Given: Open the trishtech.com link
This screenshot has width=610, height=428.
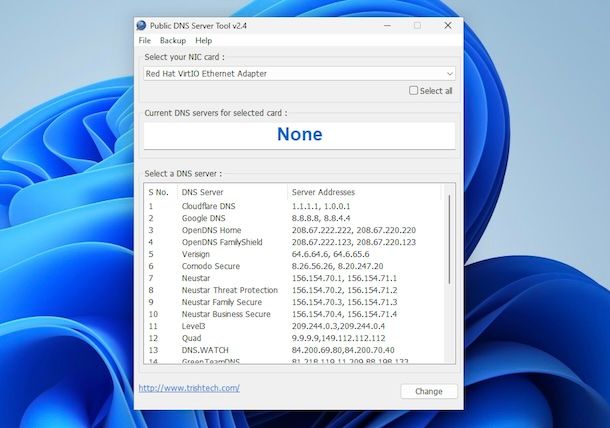Looking at the screenshot, I should [189, 388].
